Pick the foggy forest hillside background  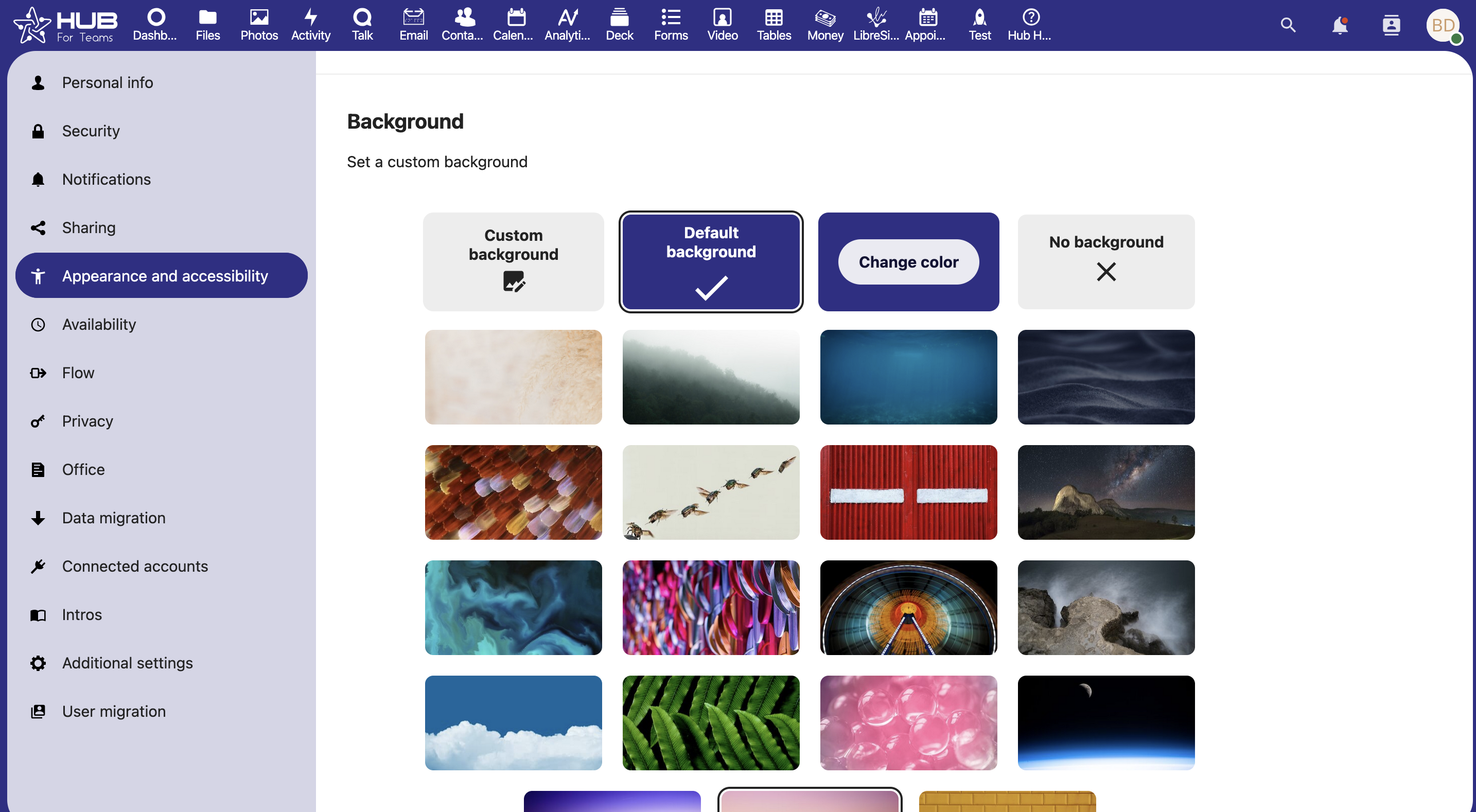click(711, 377)
